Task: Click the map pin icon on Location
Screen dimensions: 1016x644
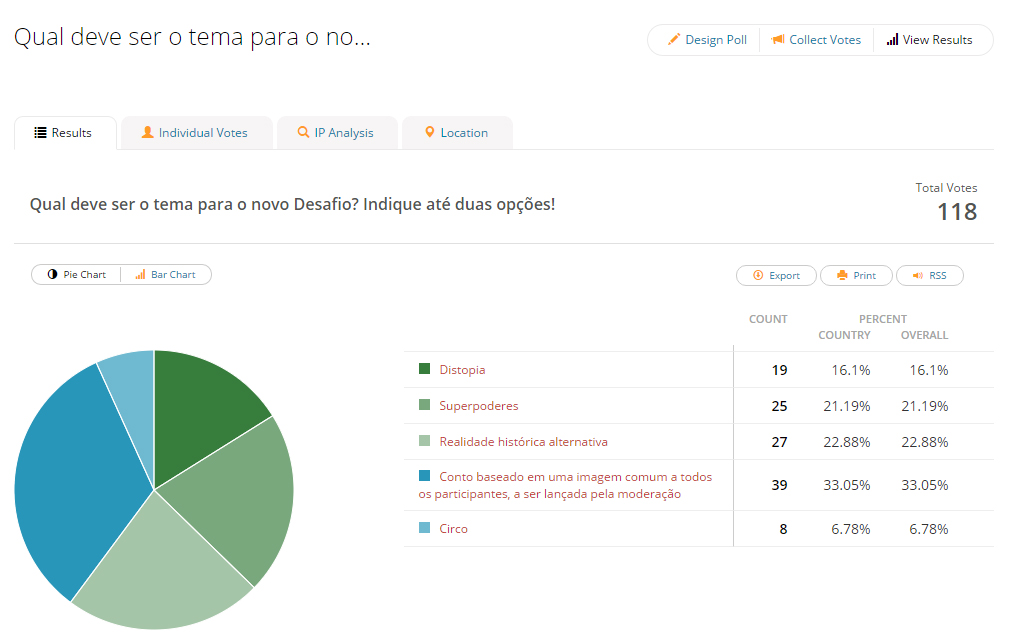Action: [430, 132]
